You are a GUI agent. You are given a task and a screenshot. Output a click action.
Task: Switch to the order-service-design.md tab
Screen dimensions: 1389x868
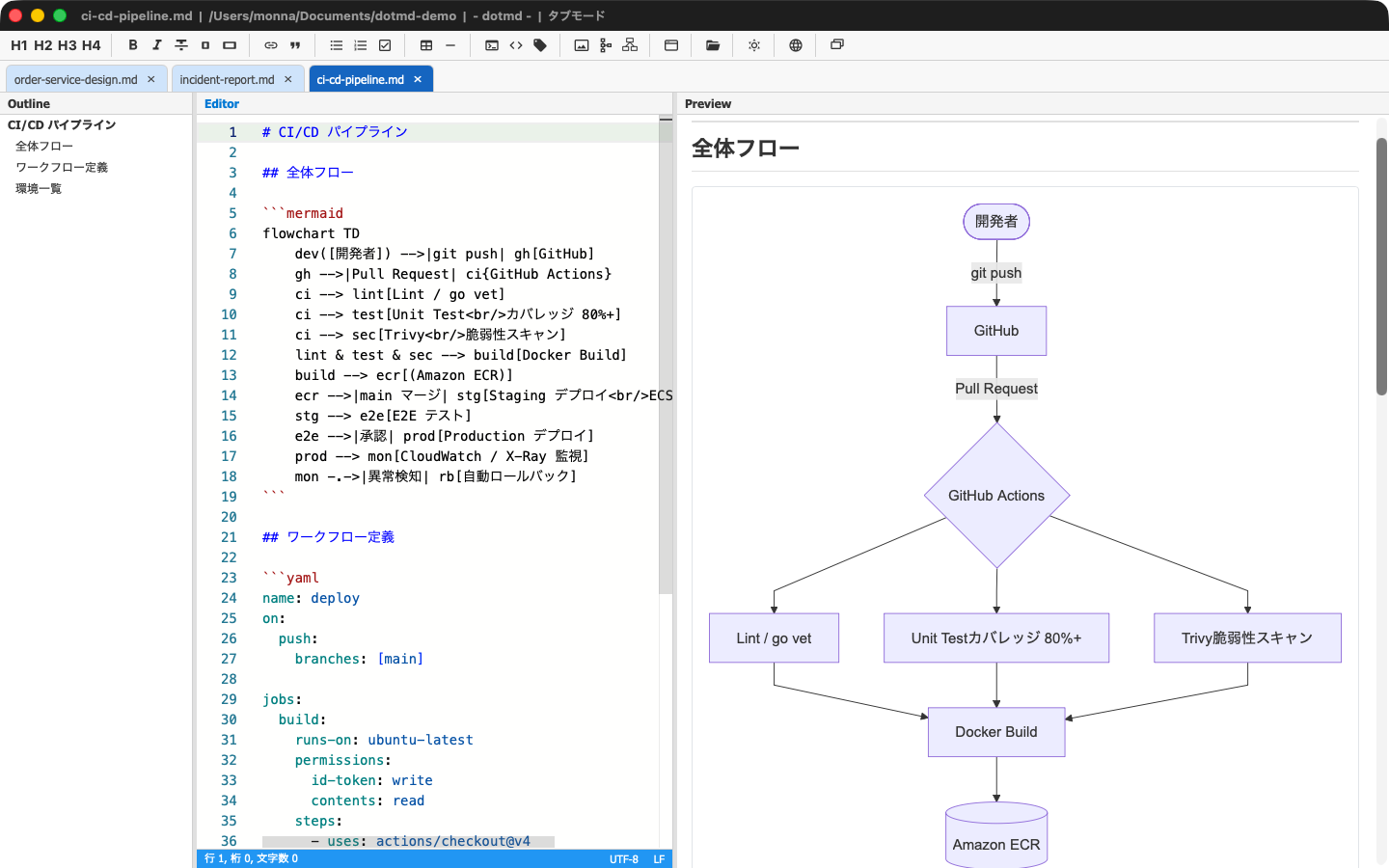[x=75, y=79]
